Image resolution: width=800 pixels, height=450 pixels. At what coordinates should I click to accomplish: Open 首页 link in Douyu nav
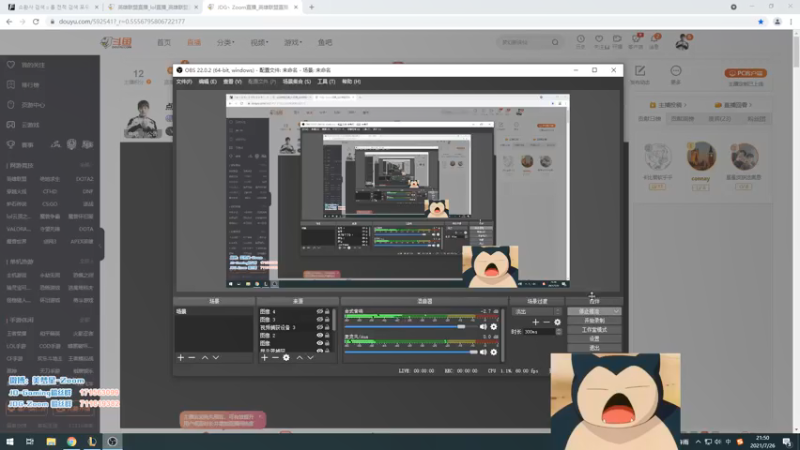coord(164,42)
